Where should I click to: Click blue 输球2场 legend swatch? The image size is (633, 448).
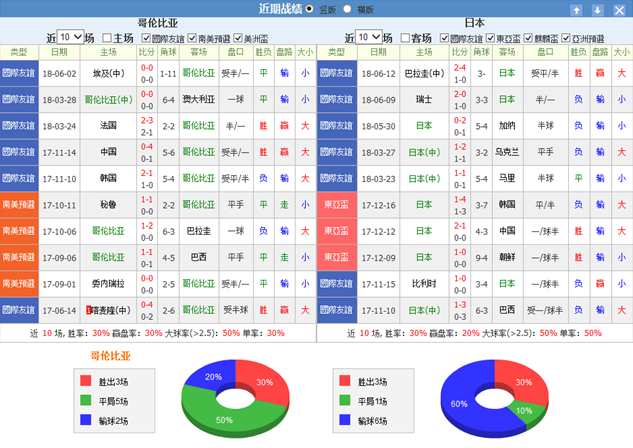point(86,420)
